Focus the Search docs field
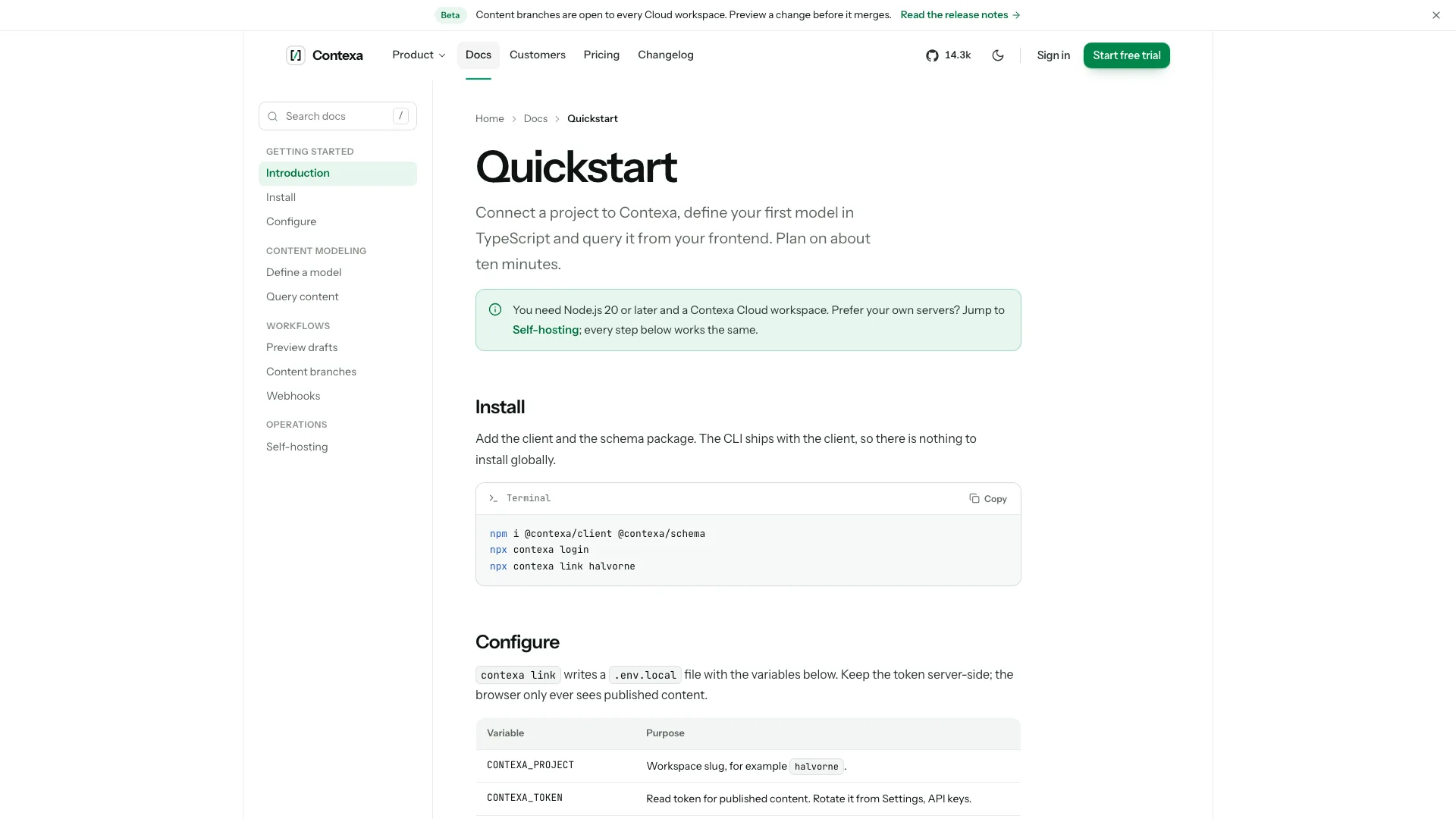1456x819 pixels. (337, 116)
